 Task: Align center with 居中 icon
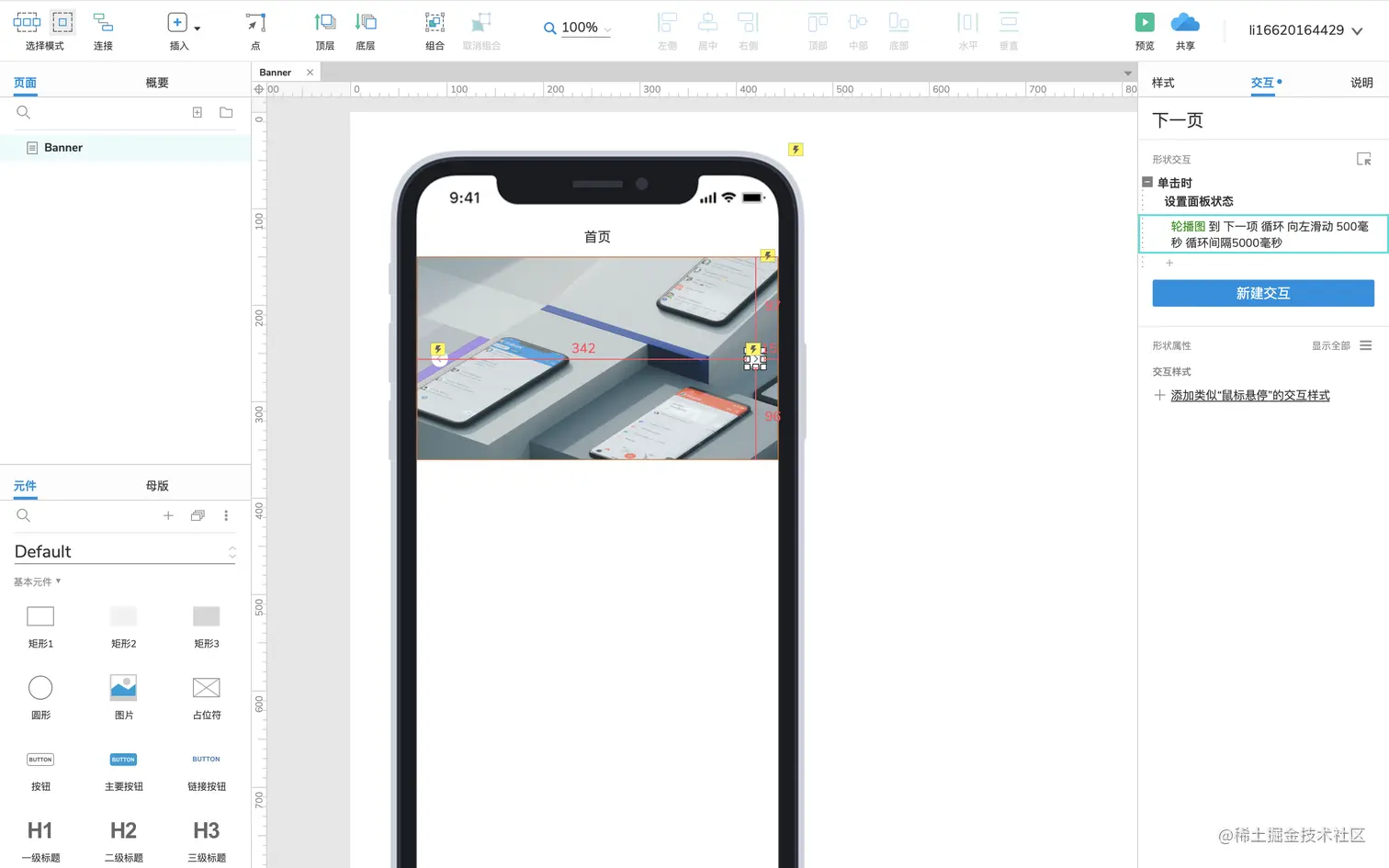click(707, 23)
